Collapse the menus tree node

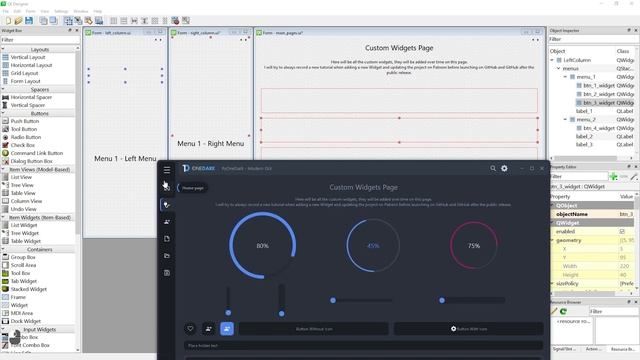[559, 69]
